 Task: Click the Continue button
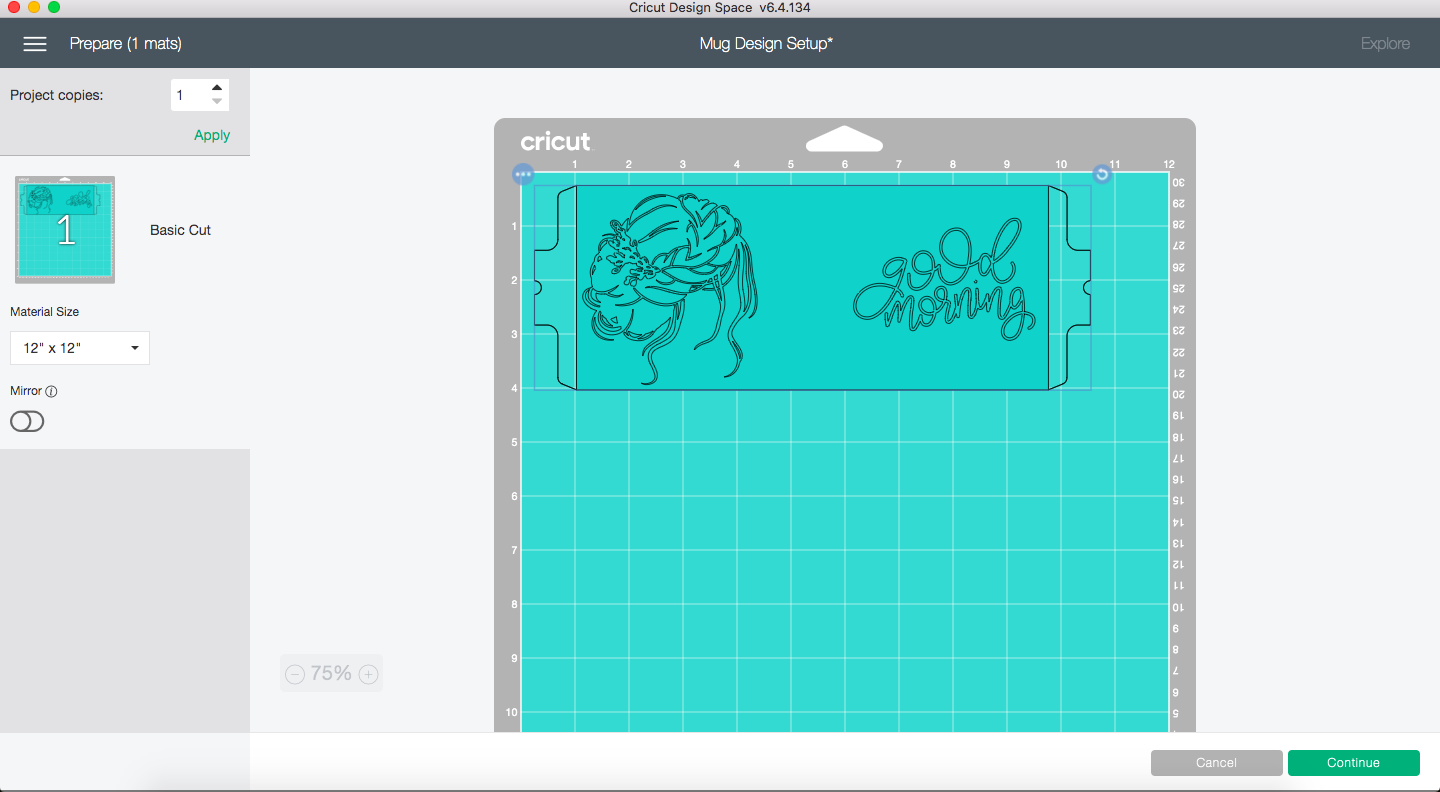coord(1354,763)
